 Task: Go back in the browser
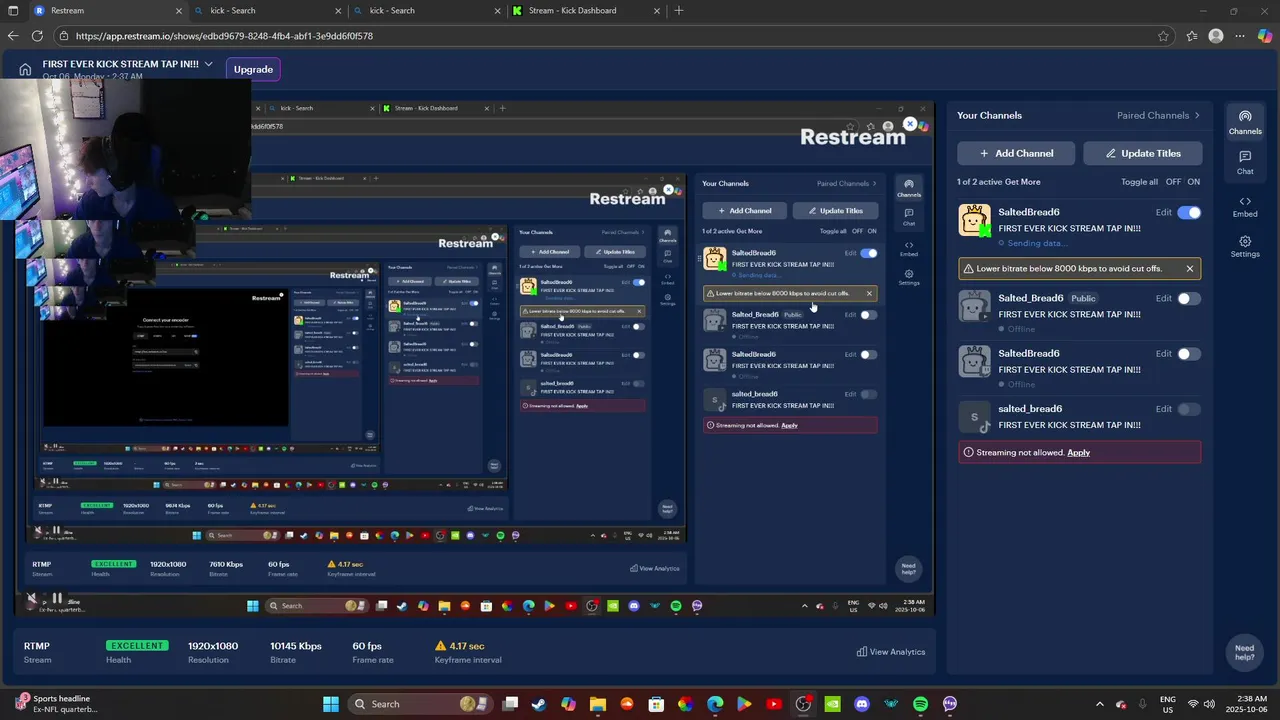(13, 36)
